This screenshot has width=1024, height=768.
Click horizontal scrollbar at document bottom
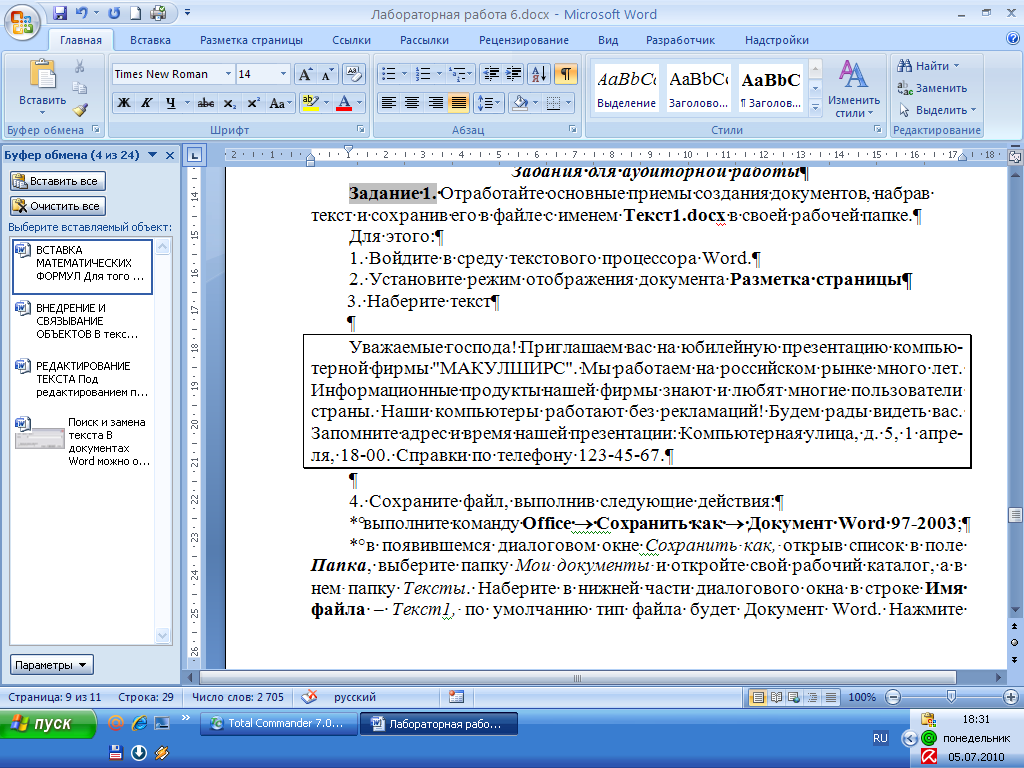click(x=577, y=678)
